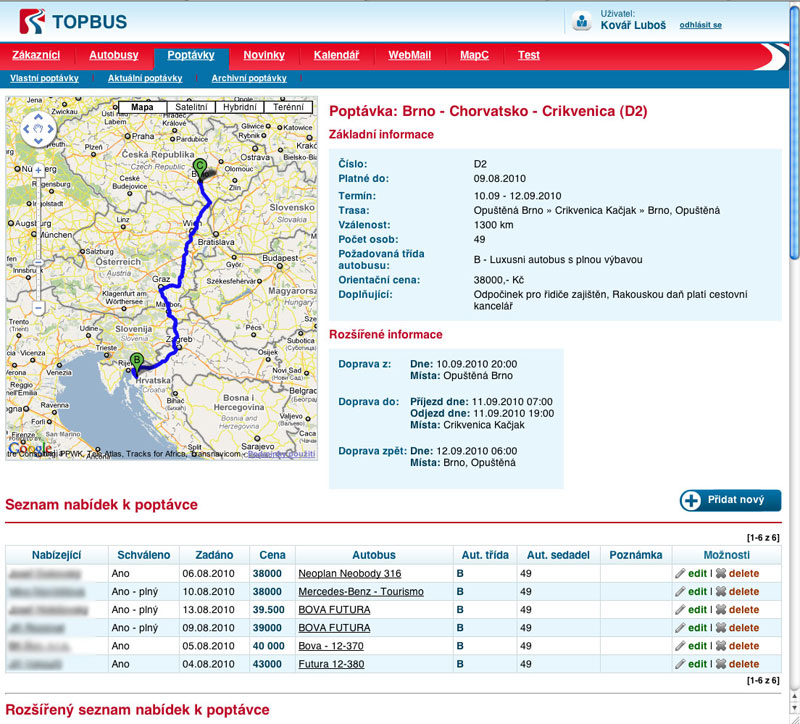800x724 pixels.
Task: Click the delete cross icon in the 39000 row
Action: (720, 628)
